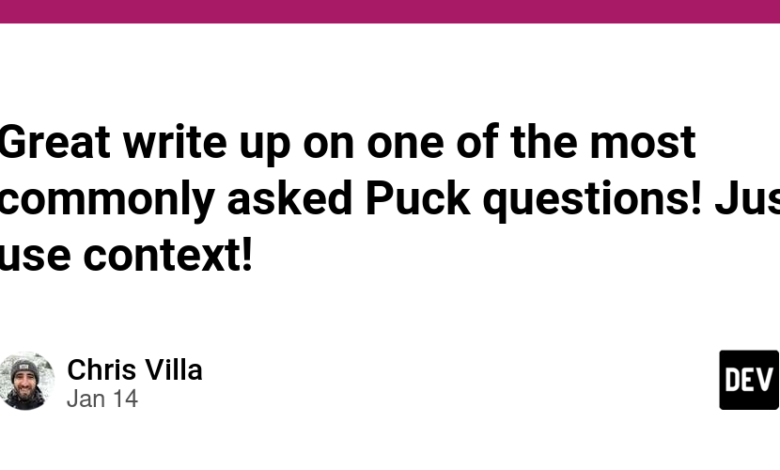Open Chris Villa's profile avatar photo
Viewport: 780px width, 470px height.
pyautogui.click(x=26, y=380)
